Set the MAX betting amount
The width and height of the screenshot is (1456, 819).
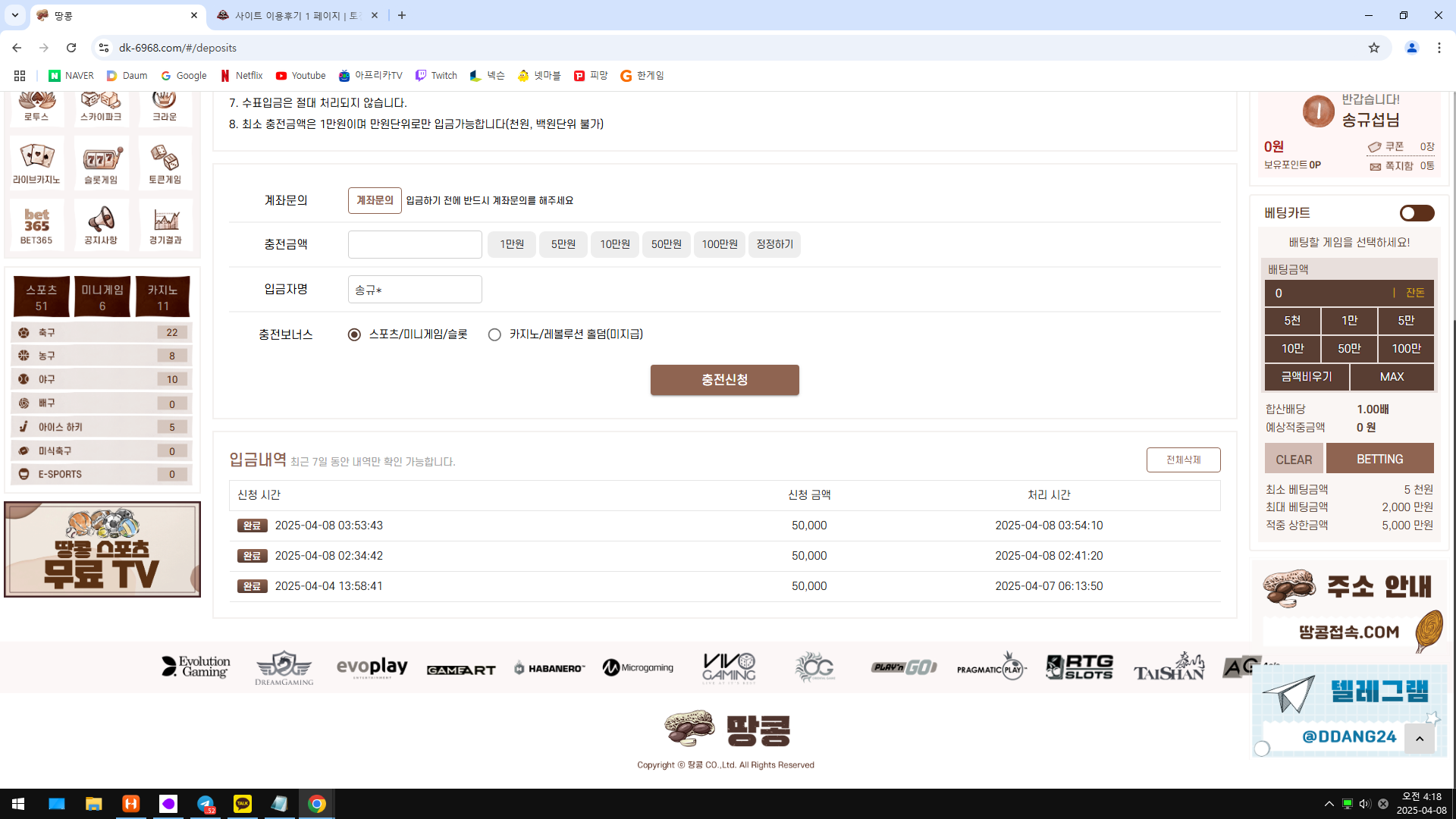click(1392, 377)
